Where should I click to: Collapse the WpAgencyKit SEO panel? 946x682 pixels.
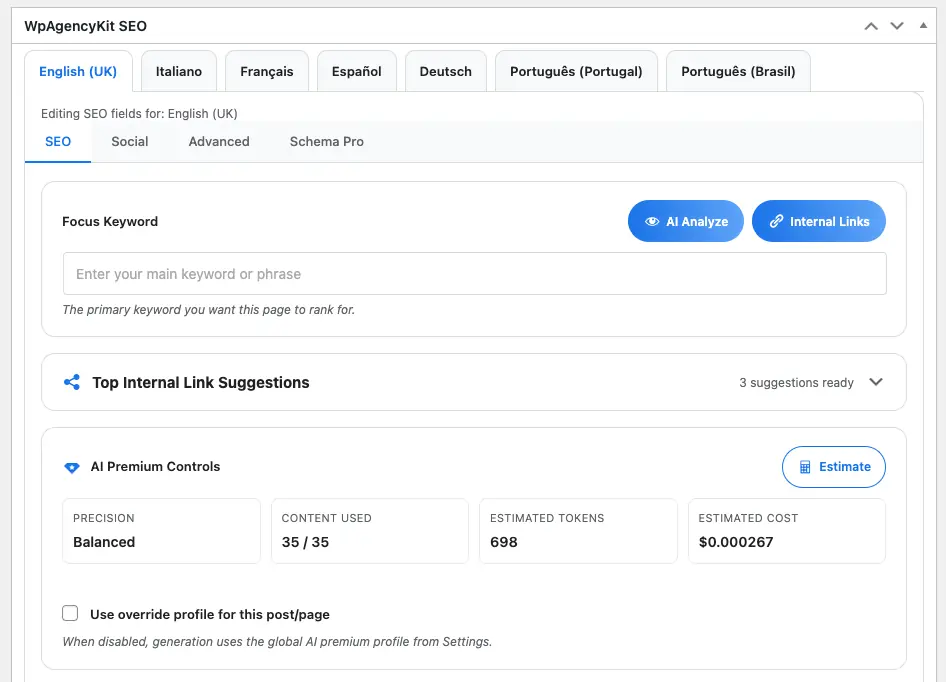[923, 25]
